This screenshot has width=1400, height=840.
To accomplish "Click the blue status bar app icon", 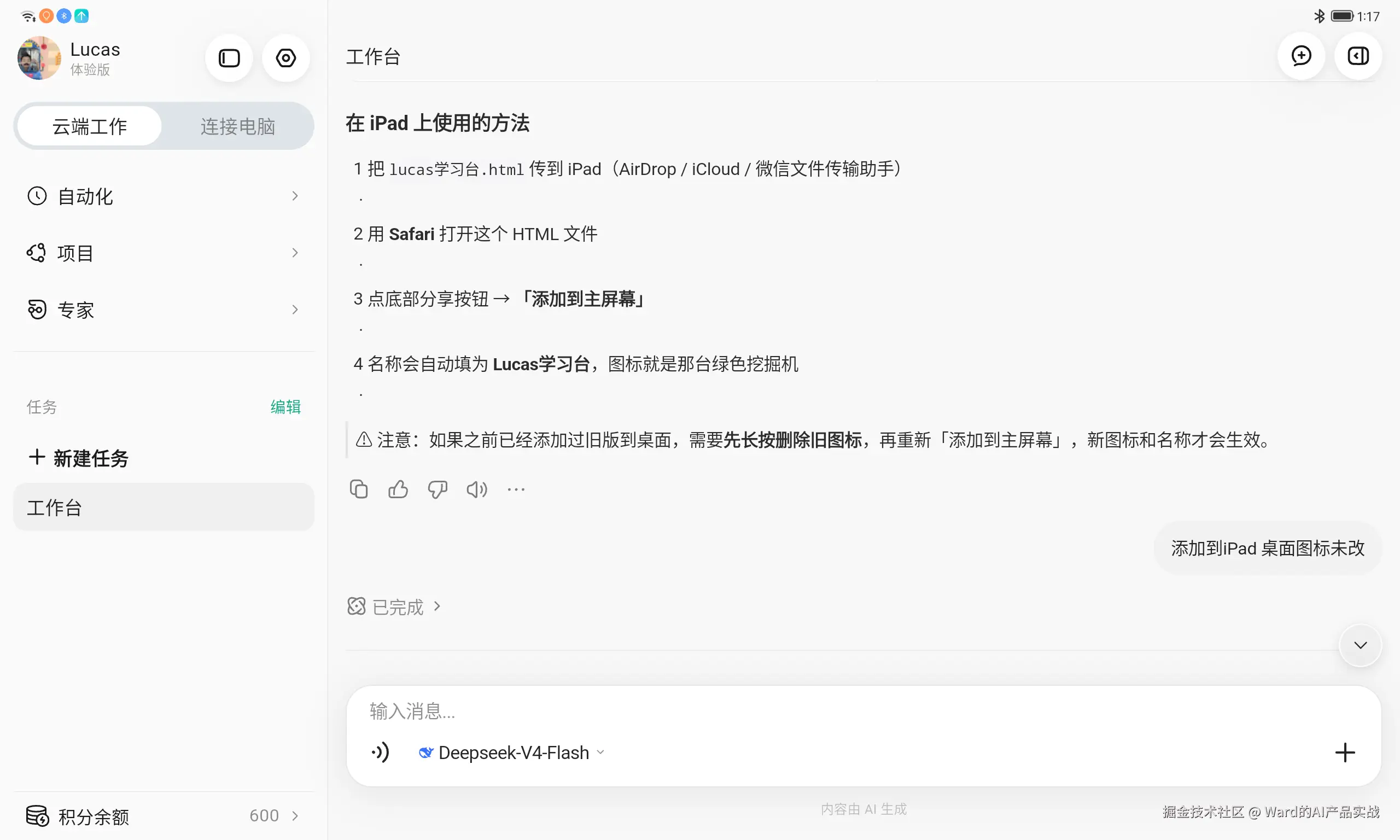I will 64,16.
